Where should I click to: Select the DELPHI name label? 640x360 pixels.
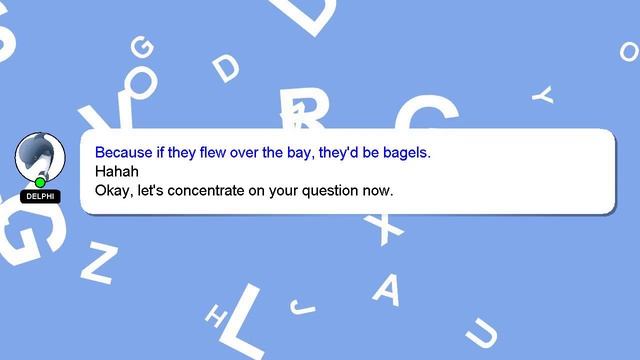coord(40,196)
